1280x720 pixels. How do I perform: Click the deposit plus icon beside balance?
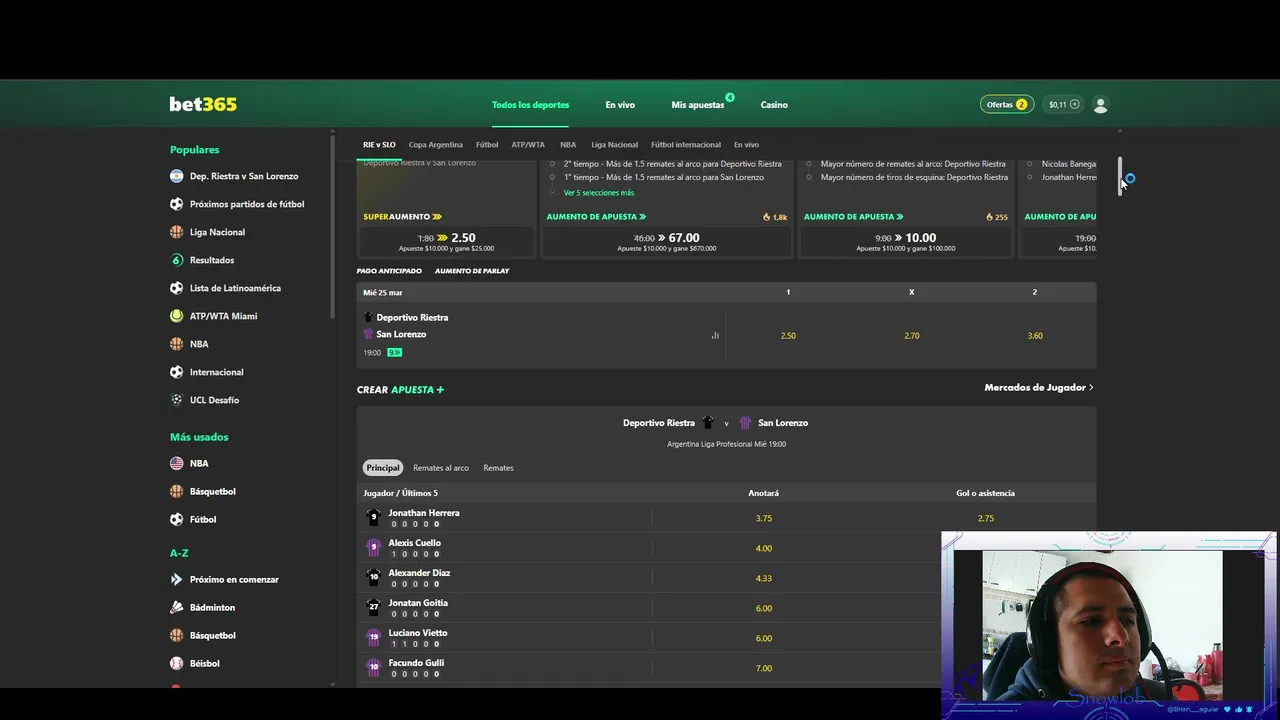pos(1075,104)
